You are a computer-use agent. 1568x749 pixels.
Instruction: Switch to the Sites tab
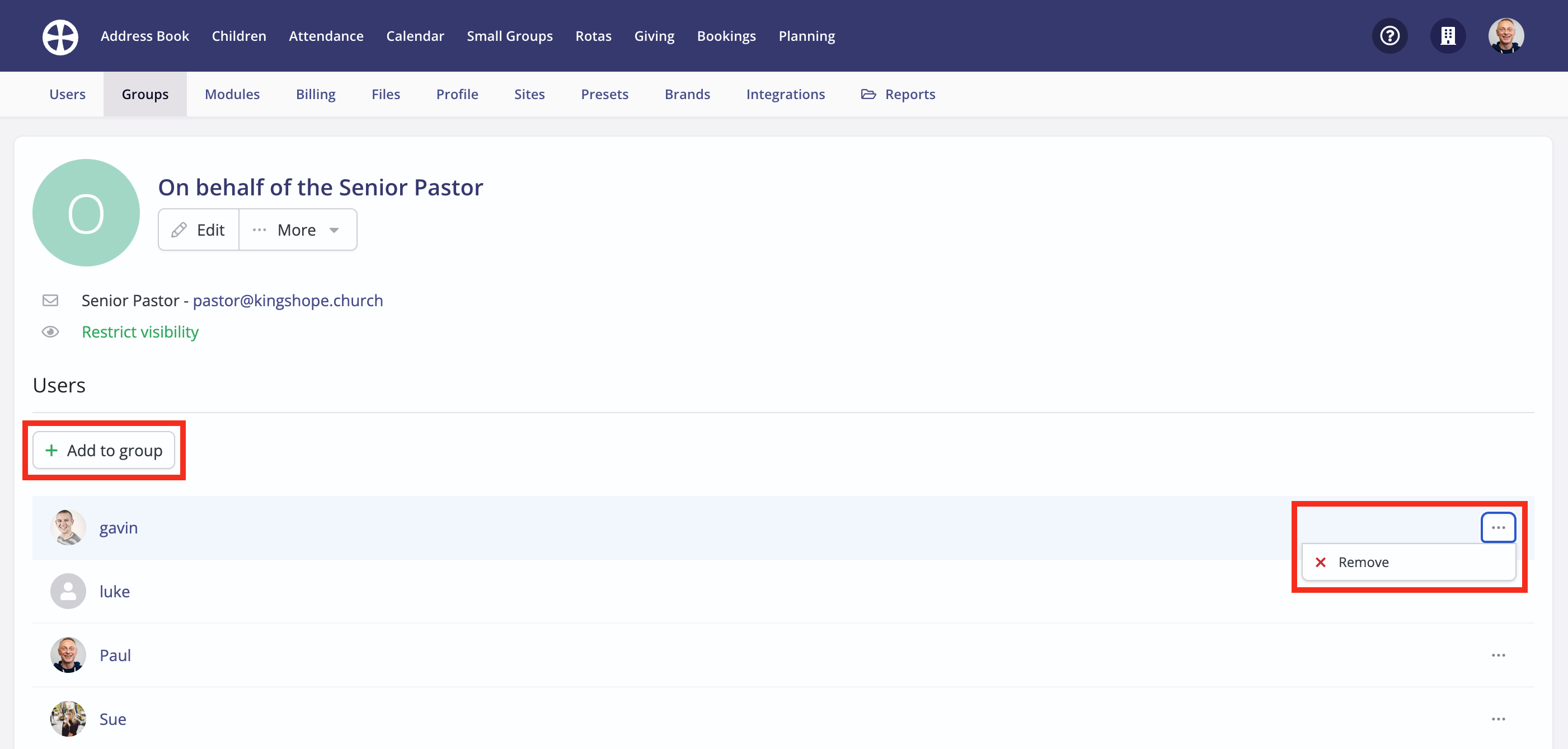pyautogui.click(x=529, y=95)
